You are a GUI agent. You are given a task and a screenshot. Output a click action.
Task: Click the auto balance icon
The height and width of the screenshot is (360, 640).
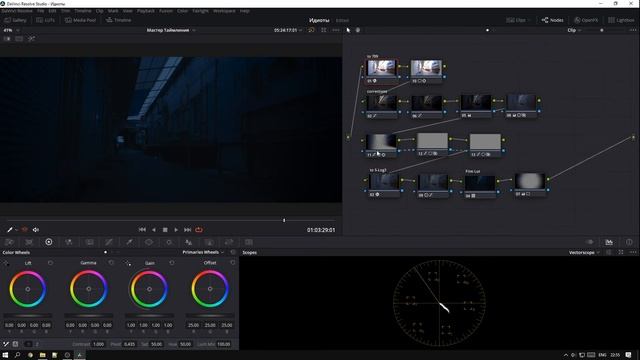point(15,344)
